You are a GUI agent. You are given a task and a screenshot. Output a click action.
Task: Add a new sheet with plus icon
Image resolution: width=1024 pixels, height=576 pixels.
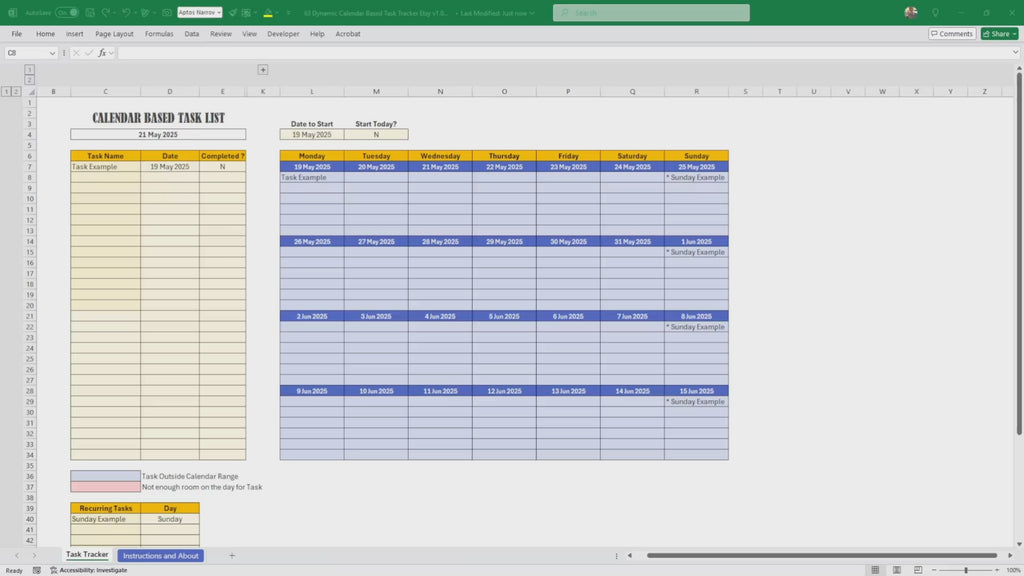click(232, 555)
